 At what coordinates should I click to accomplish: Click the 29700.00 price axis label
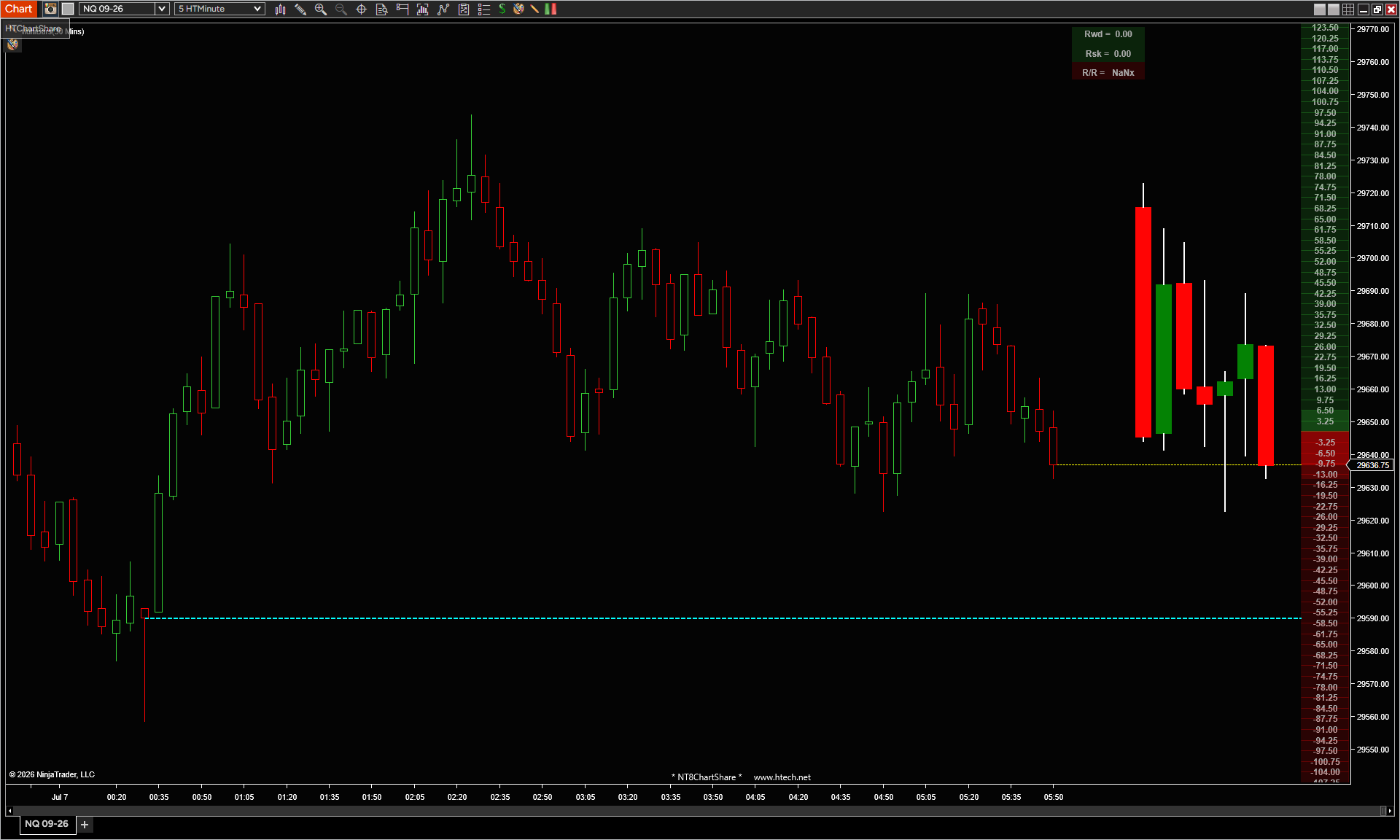(x=1372, y=258)
